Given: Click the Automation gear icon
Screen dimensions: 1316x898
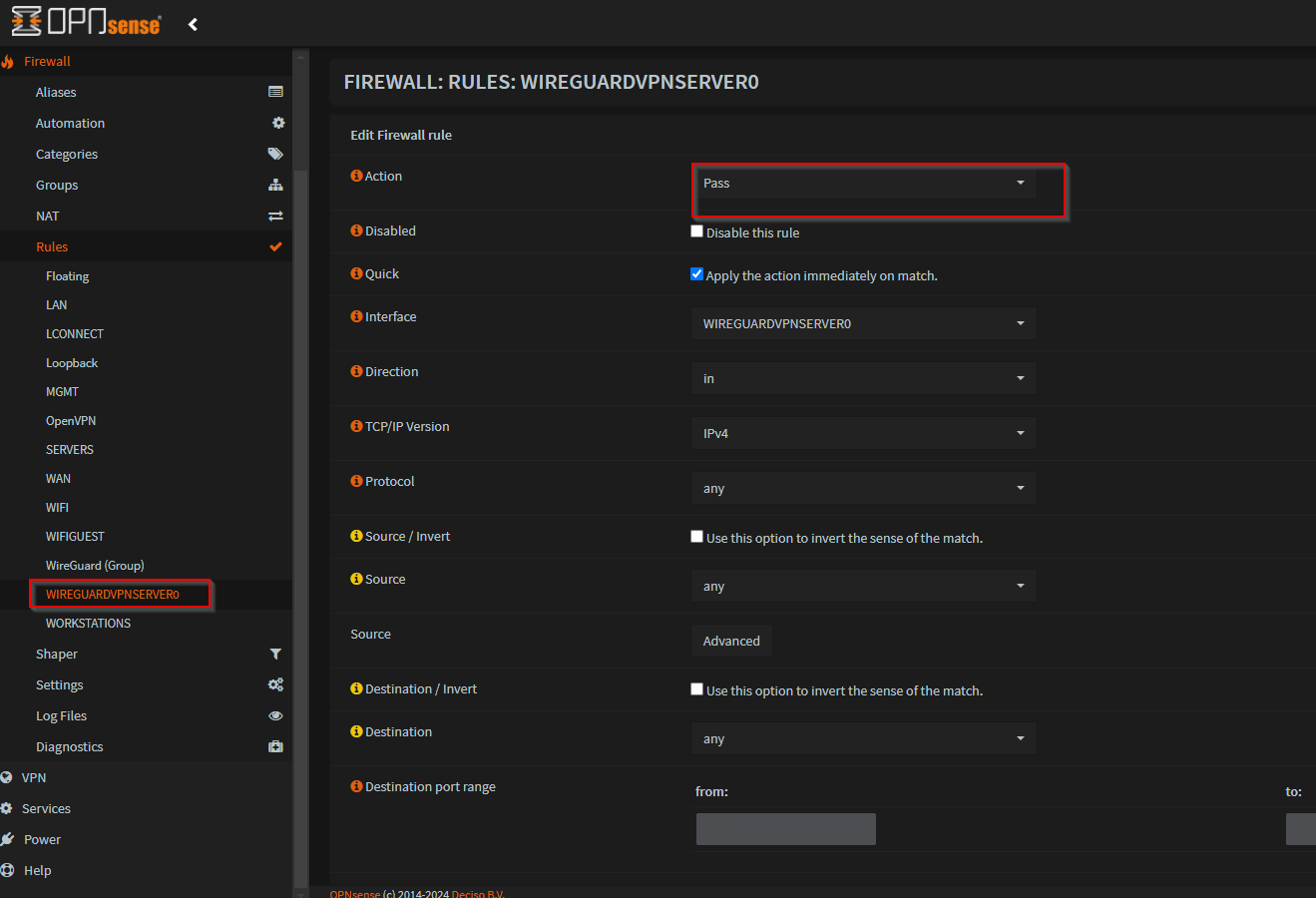Looking at the screenshot, I should coord(278,123).
